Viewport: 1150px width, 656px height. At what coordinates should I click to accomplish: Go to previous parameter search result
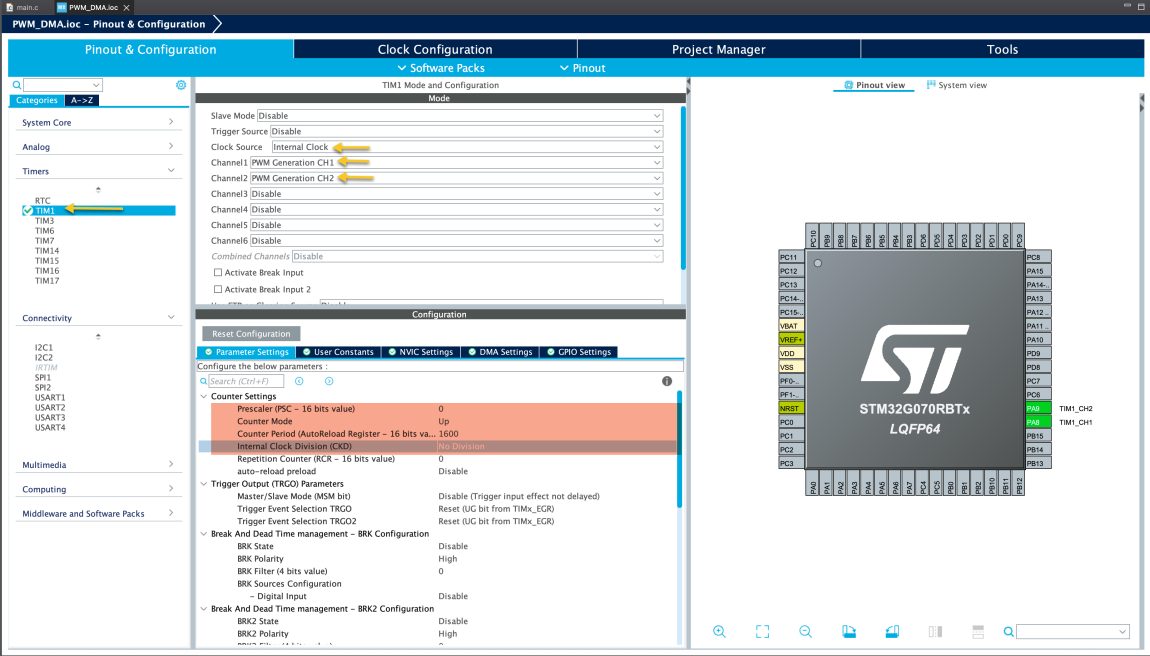click(299, 382)
